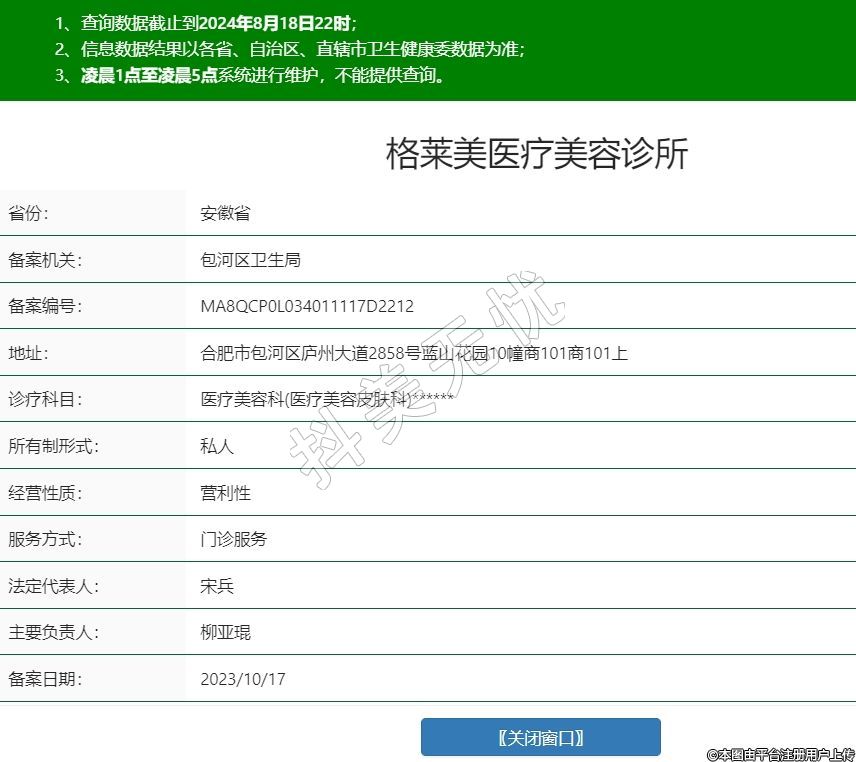
Task: Select the 门诊服务 service type value
Action: coord(234,539)
